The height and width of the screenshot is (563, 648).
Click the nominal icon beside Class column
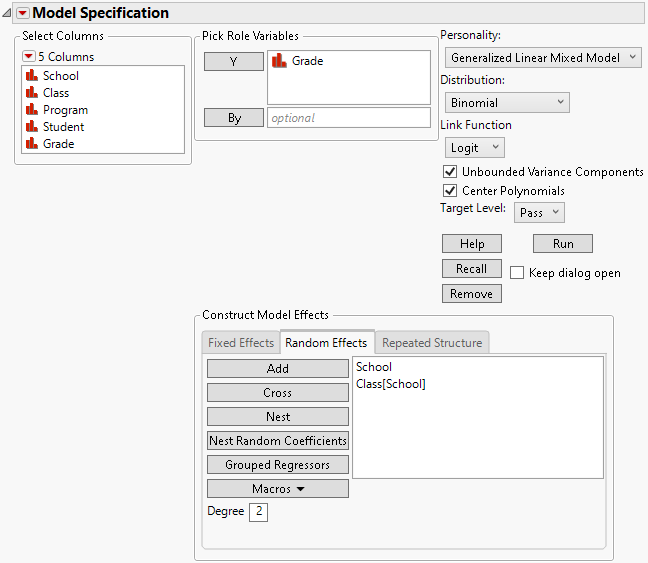31,92
